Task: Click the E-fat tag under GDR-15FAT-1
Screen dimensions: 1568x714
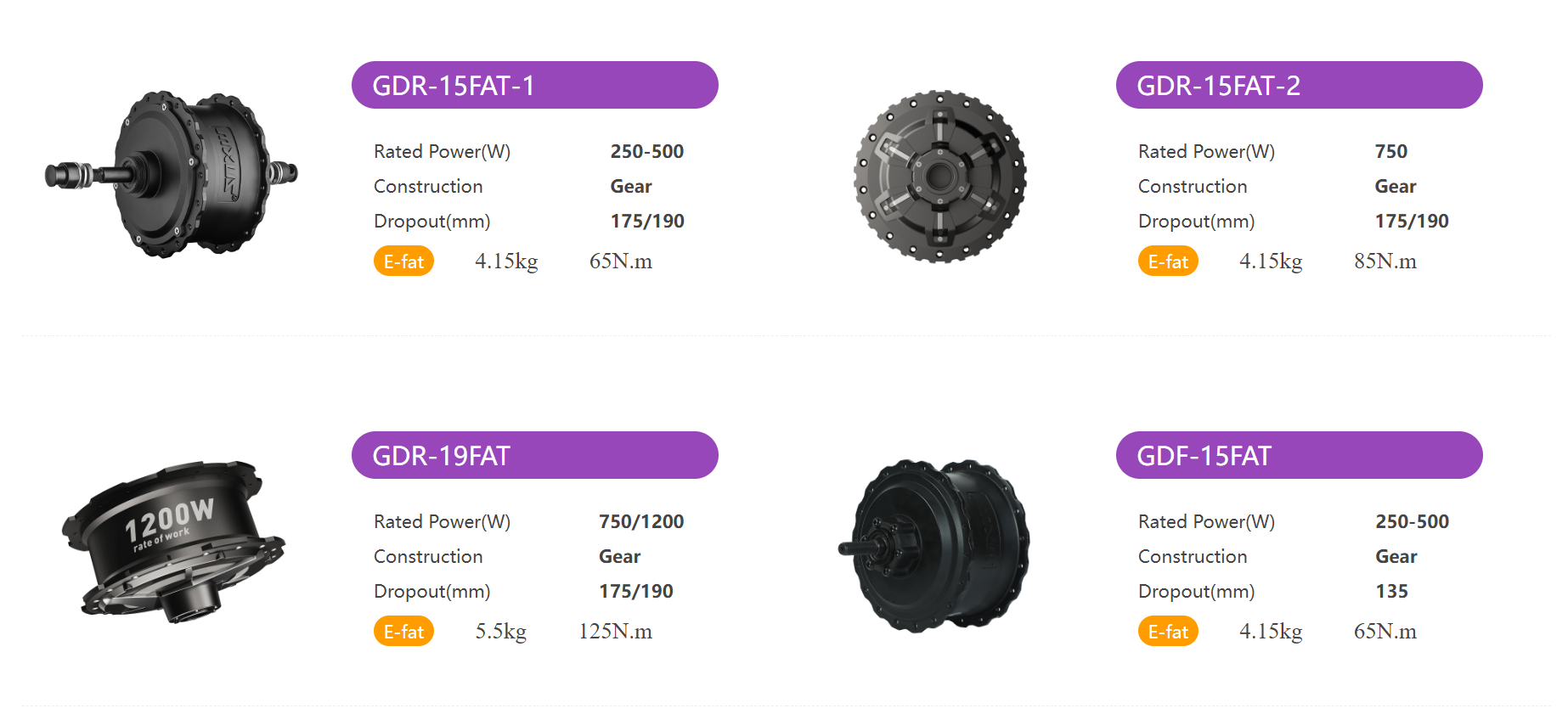Action: point(403,261)
